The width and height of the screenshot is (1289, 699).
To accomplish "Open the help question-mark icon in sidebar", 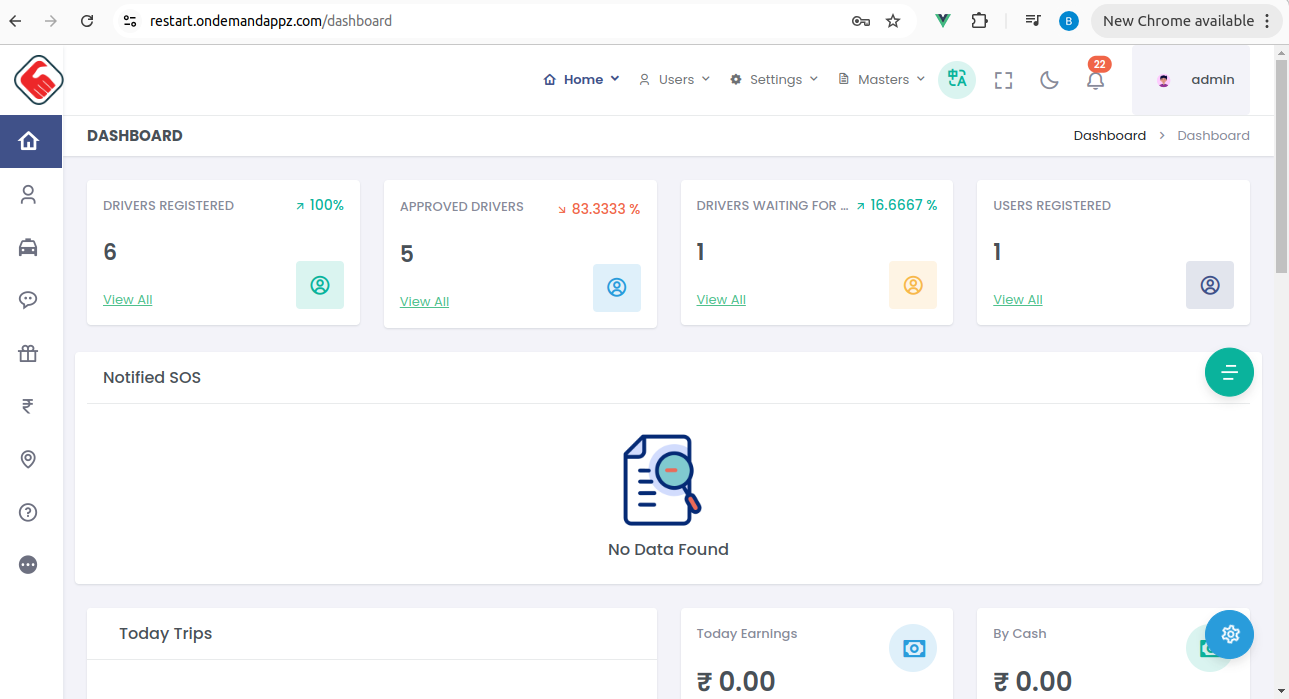I will click(27, 512).
